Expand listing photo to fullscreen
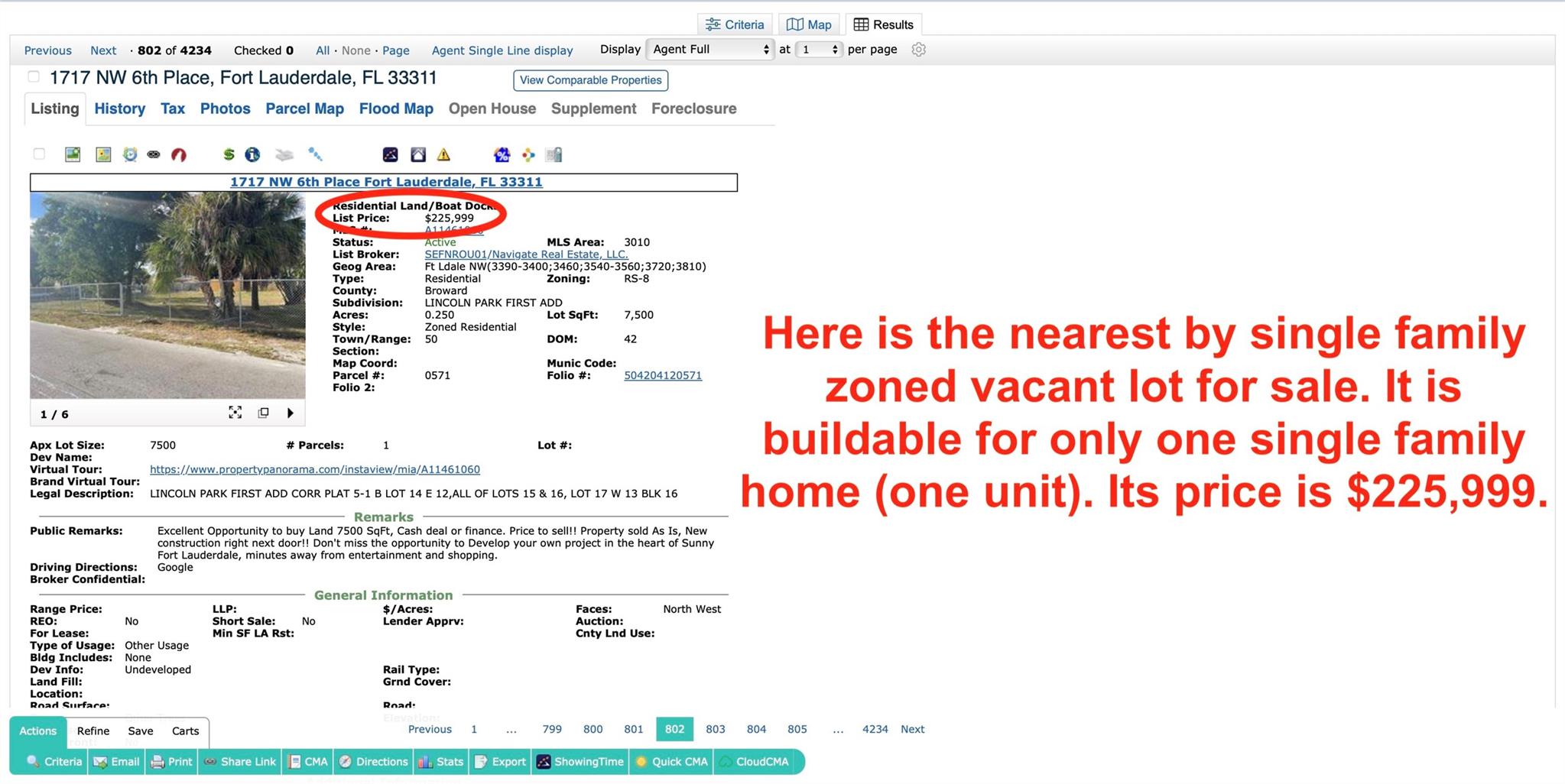The width and height of the screenshot is (1565, 784). [x=235, y=413]
